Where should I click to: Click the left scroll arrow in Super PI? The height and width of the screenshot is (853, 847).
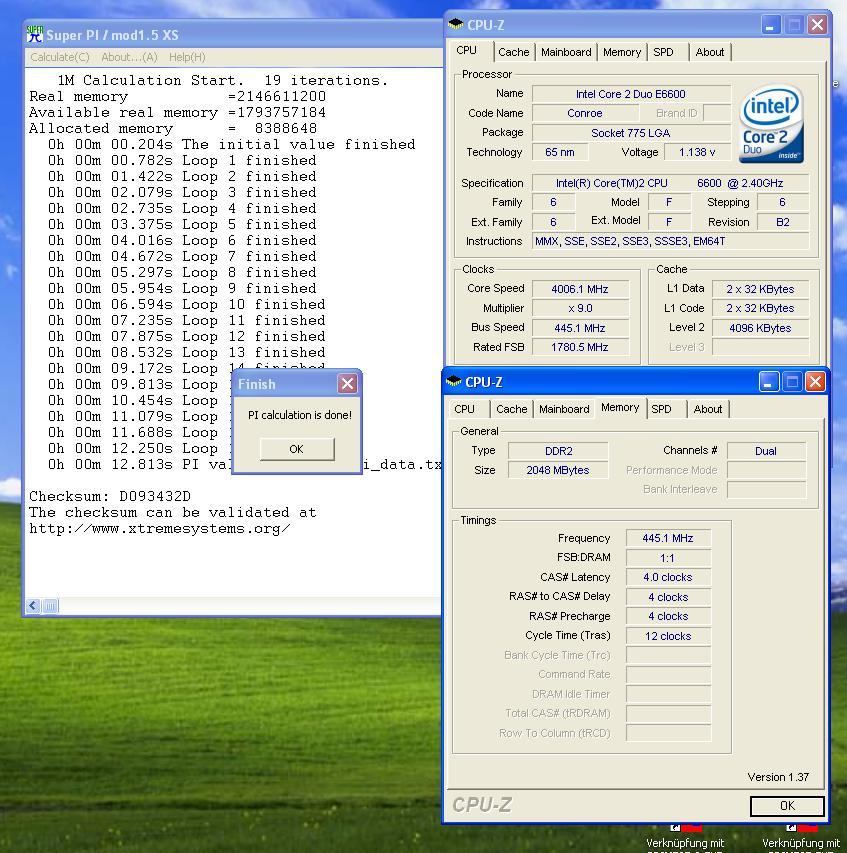click(x=33, y=605)
